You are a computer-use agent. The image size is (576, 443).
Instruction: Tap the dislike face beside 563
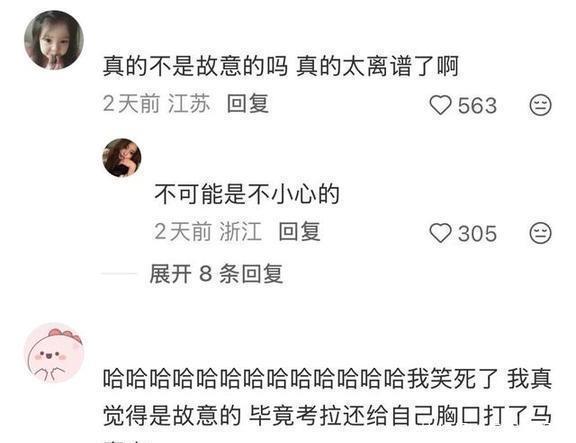click(540, 105)
